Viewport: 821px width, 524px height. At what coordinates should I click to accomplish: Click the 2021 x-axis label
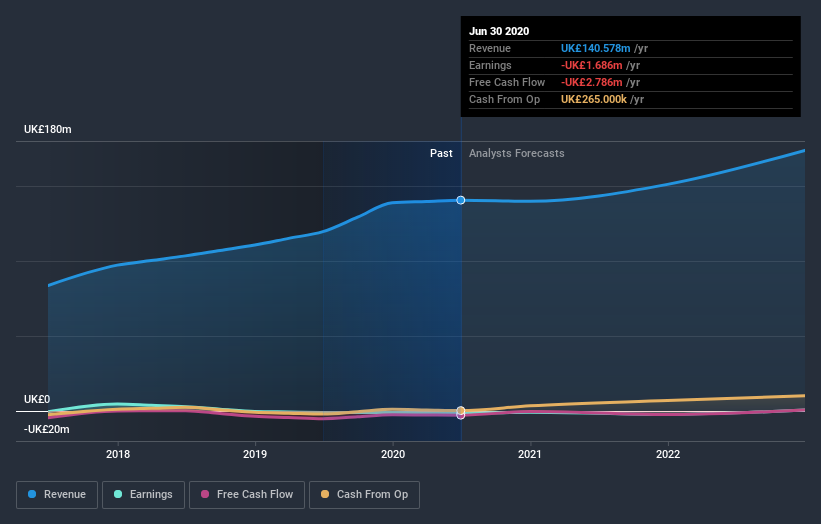click(530, 454)
